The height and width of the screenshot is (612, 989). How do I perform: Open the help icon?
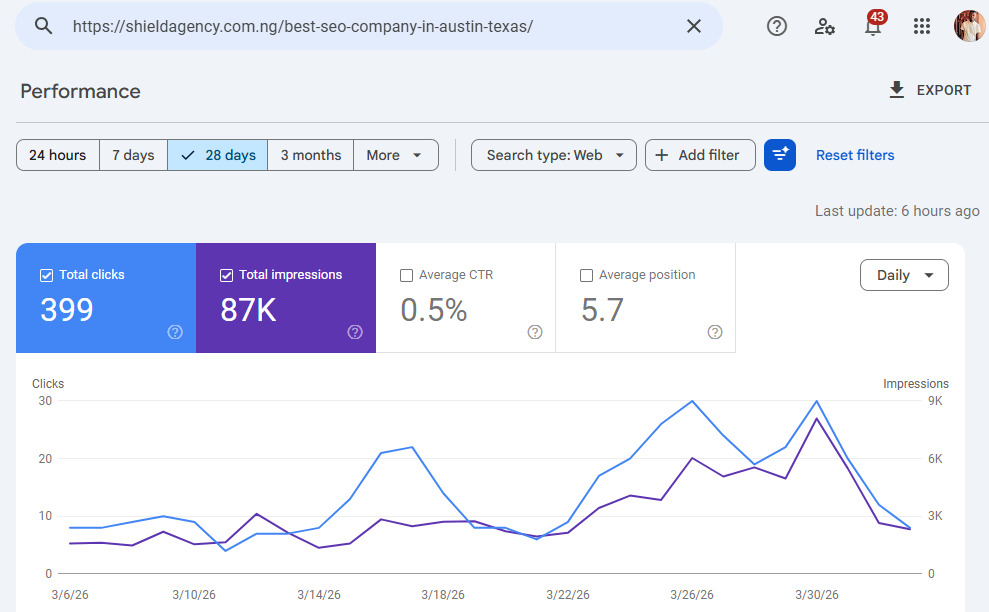pyautogui.click(x=777, y=26)
